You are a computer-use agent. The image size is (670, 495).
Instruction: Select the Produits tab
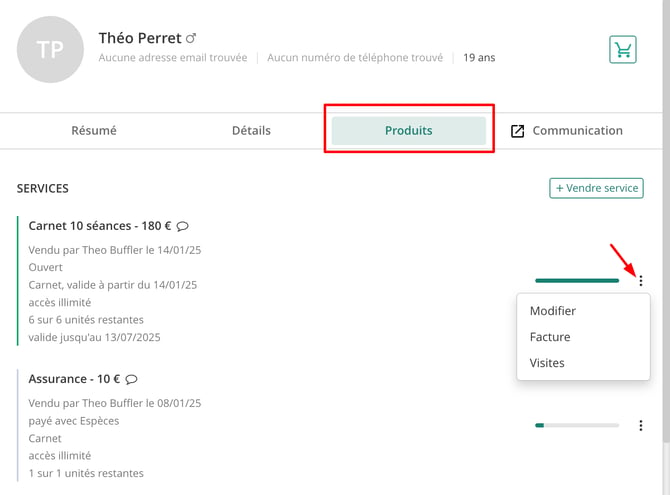(409, 130)
